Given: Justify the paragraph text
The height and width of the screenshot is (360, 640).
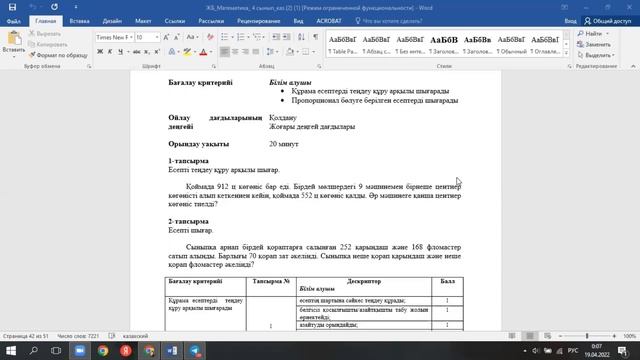Looking at the screenshot, I should pyautogui.click(x=256, y=51).
